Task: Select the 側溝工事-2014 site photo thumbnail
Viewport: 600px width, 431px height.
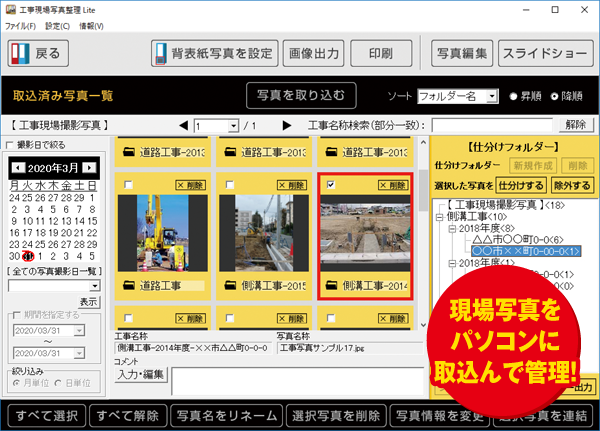Action: (365, 233)
